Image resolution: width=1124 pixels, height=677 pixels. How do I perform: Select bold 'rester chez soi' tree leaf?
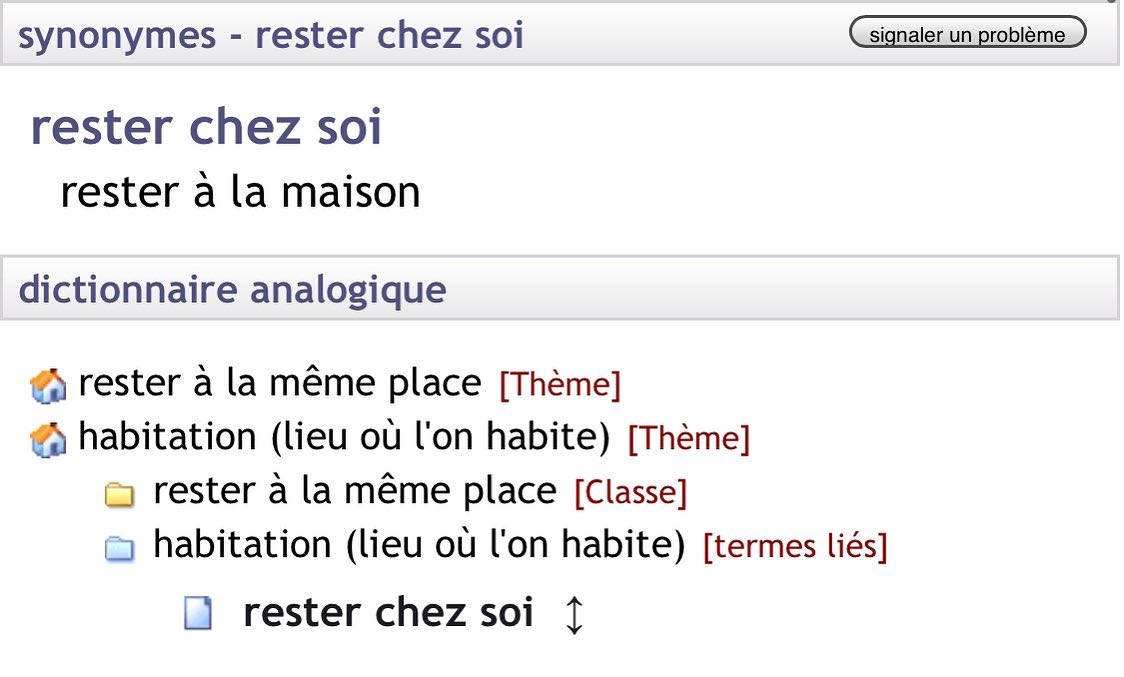pyautogui.click(x=389, y=612)
